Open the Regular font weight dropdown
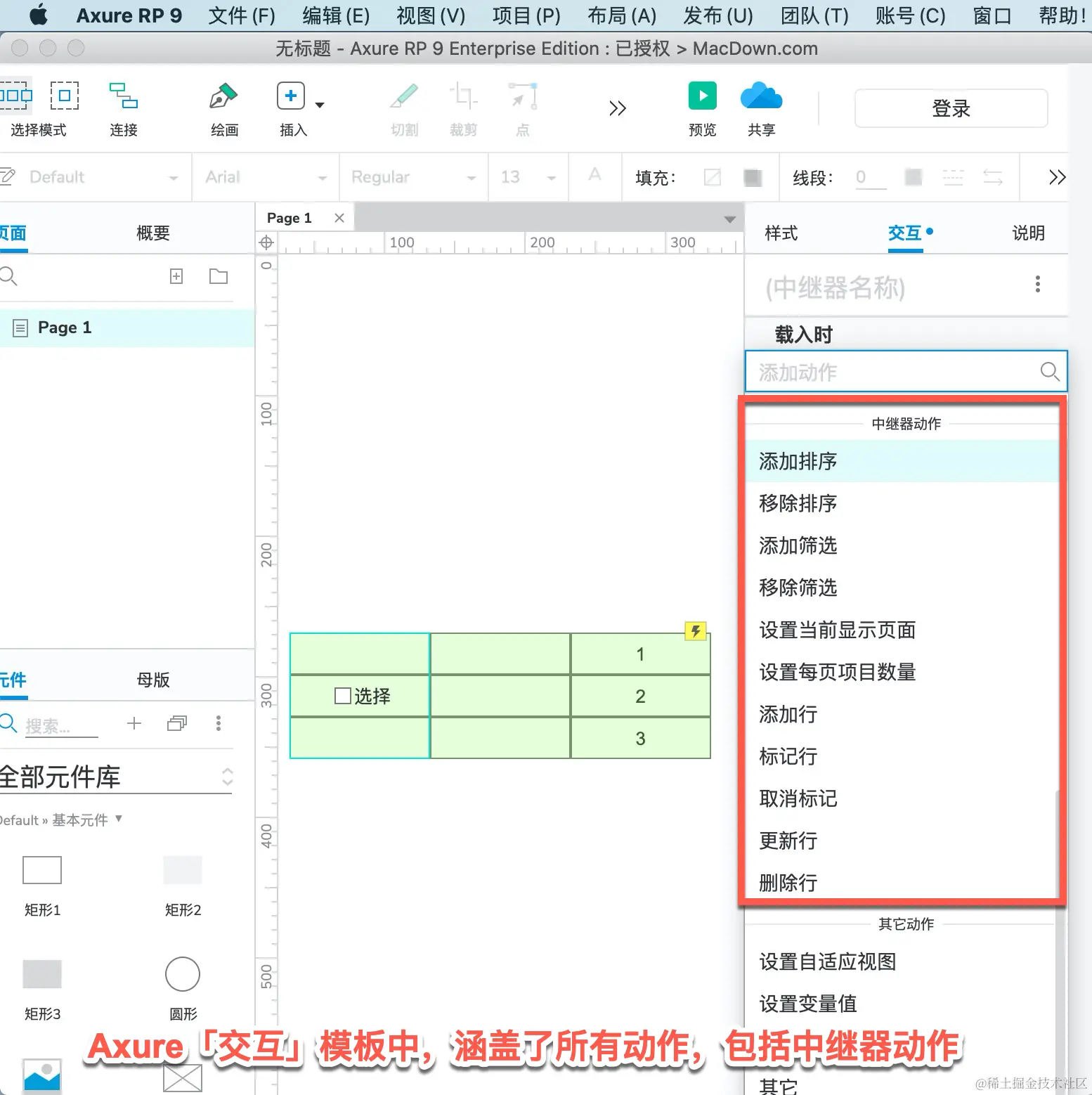Viewport: 1092px width, 1095px height. coord(414,177)
